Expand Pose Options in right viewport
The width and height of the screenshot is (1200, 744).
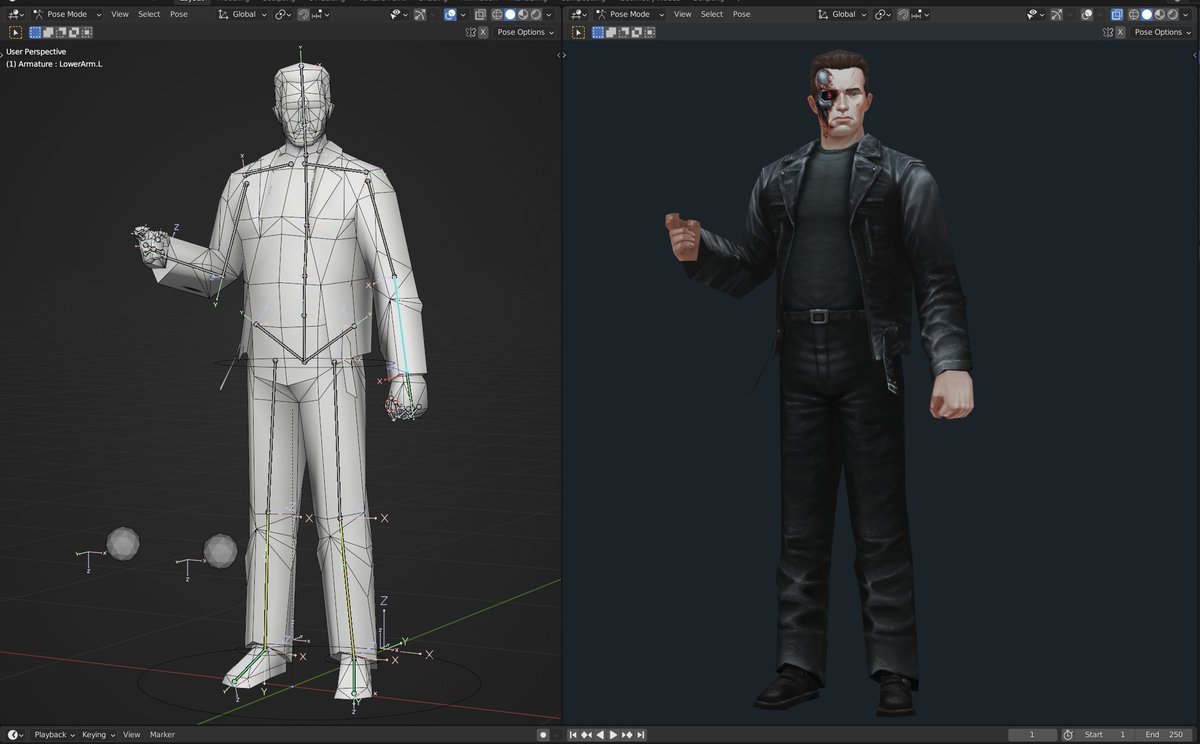tap(1161, 32)
